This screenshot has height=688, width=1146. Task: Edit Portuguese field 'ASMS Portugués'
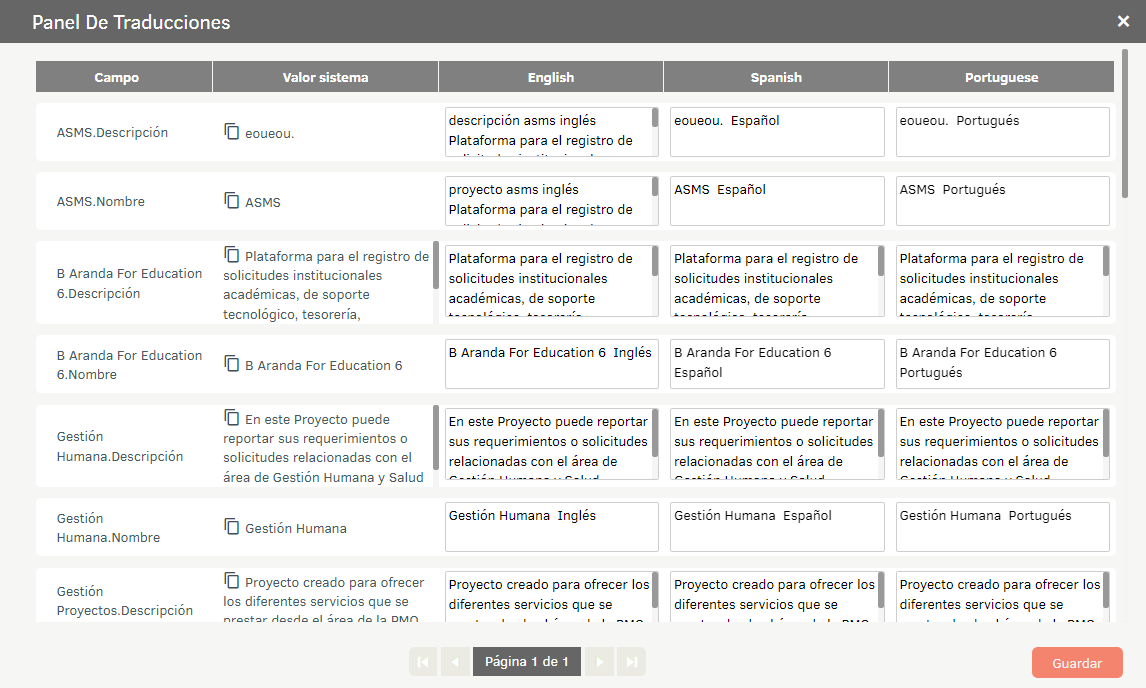point(1003,200)
